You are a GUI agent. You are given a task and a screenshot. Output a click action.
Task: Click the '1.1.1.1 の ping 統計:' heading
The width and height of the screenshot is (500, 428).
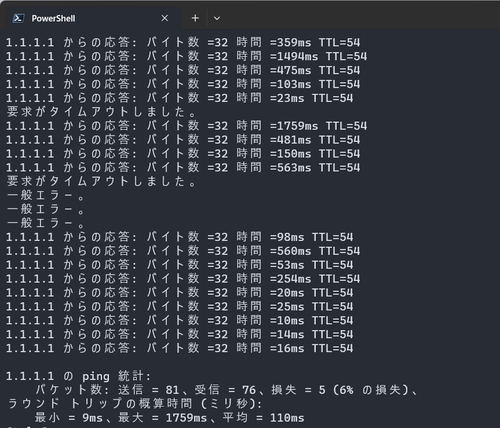click(x=78, y=376)
